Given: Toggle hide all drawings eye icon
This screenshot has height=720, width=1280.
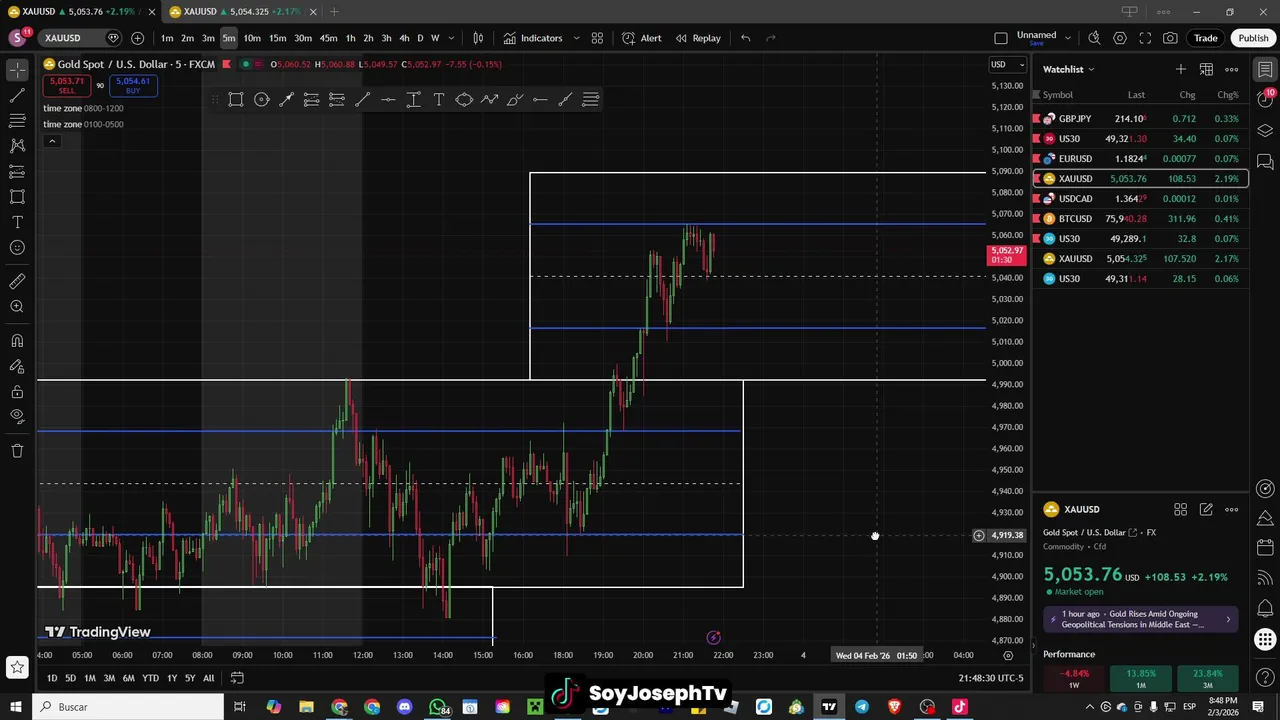Looking at the screenshot, I should pyautogui.click(x=17, y=417).
